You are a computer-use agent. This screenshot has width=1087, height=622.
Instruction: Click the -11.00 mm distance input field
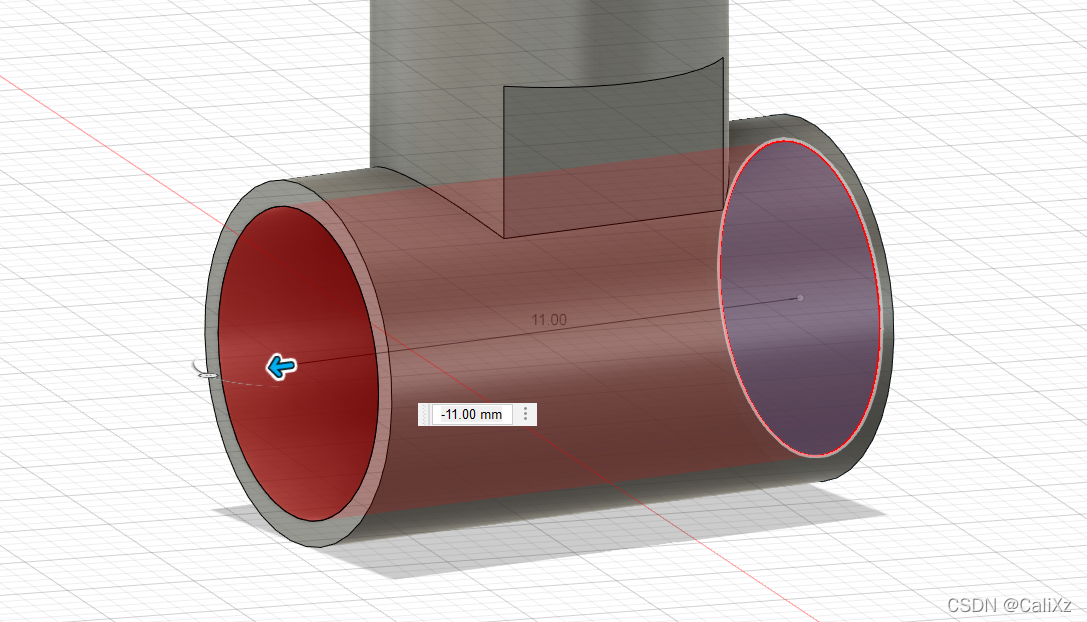pos(472,414)
